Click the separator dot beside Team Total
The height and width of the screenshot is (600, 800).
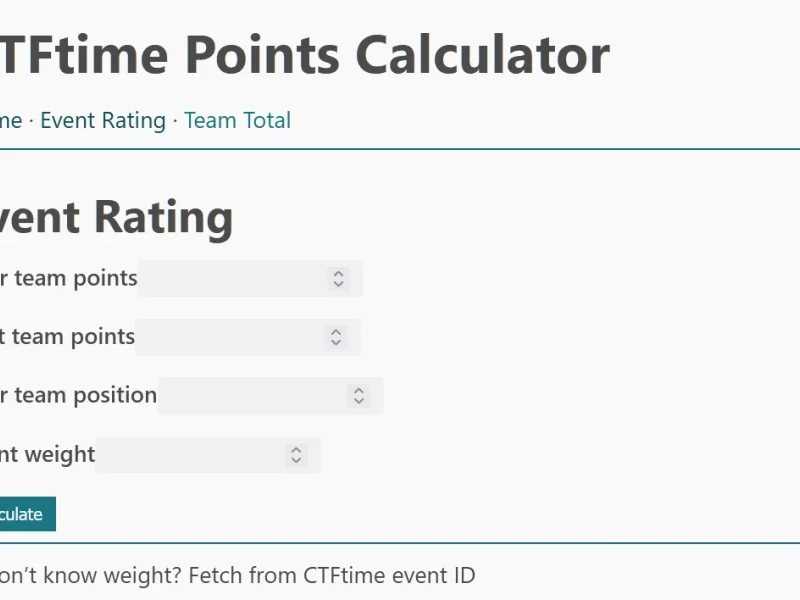coord(173,120)
